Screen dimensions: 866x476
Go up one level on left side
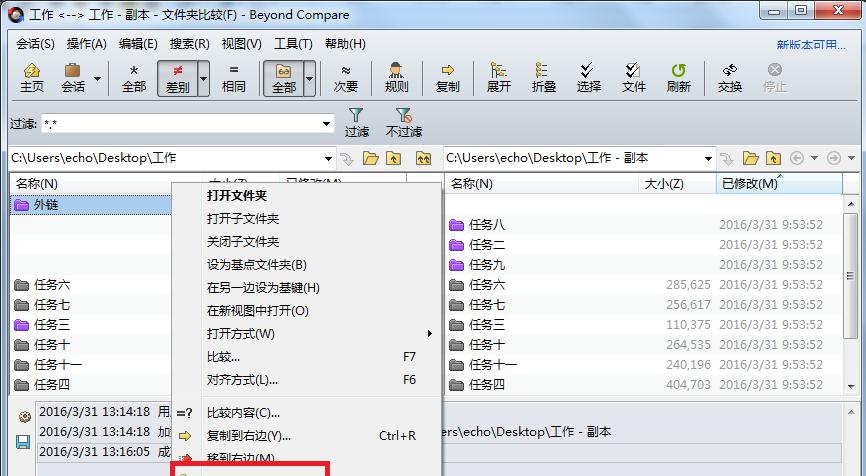click(393, 159)
